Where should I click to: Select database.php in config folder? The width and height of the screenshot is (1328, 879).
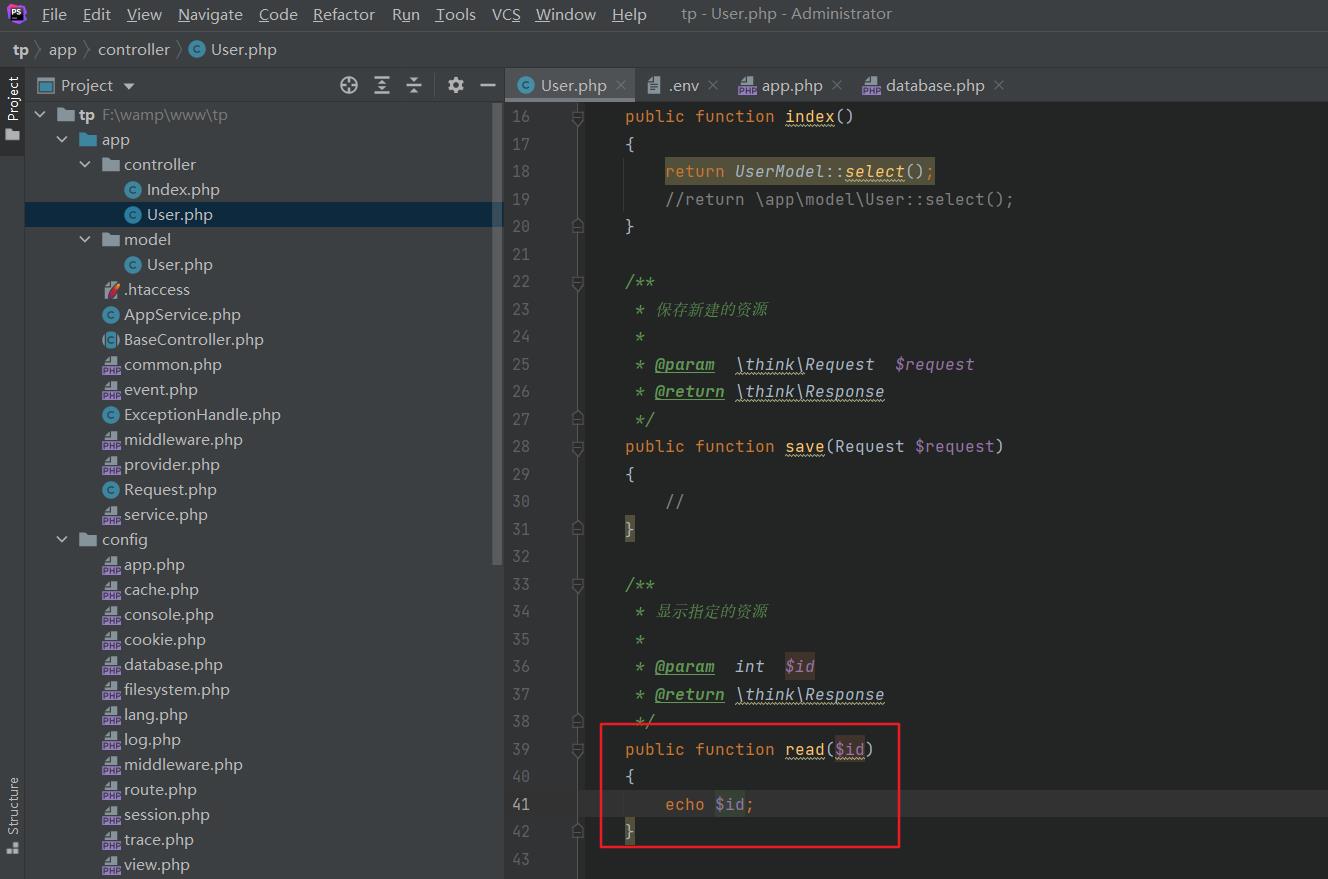163,665
